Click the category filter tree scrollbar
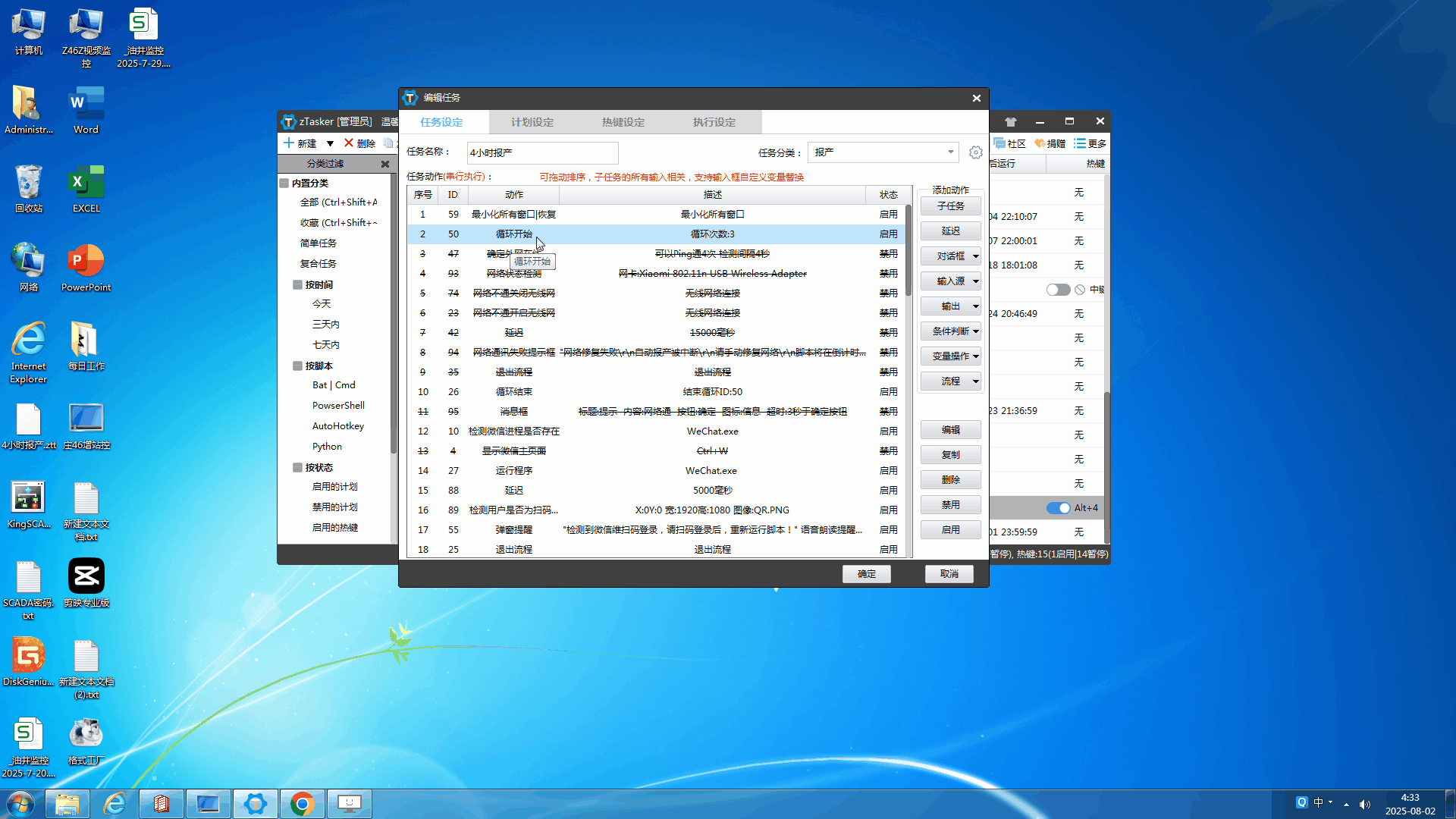The image size is (1456, 819). [394, 315]
